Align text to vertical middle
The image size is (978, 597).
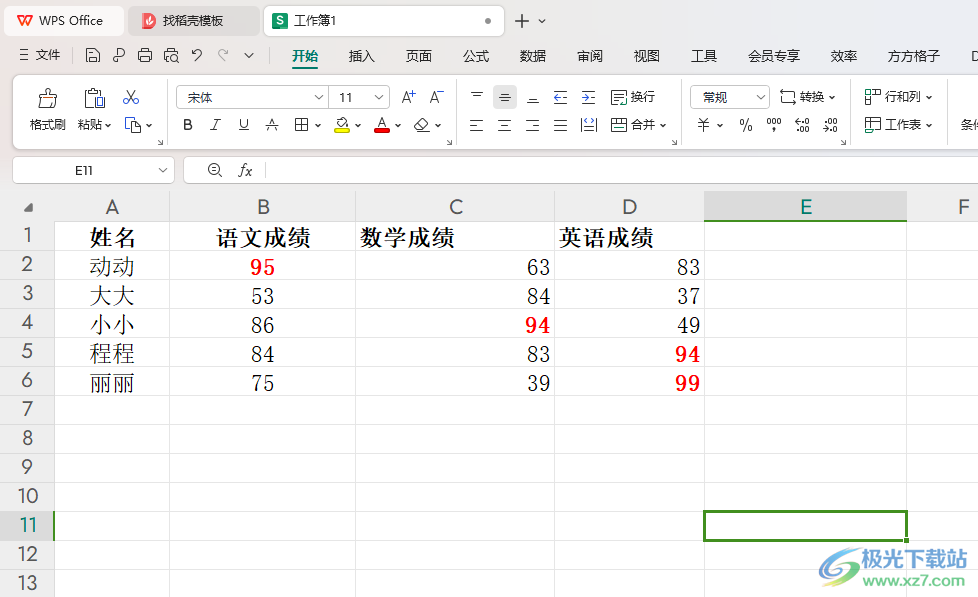coord(505,97)
